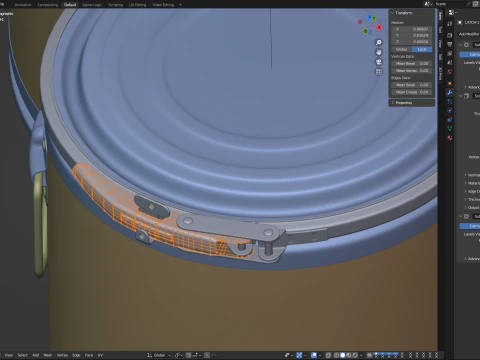The image size is (480, 360).
Task: Click the Properties editor type icon above tabs
Action: coord(452,12)
